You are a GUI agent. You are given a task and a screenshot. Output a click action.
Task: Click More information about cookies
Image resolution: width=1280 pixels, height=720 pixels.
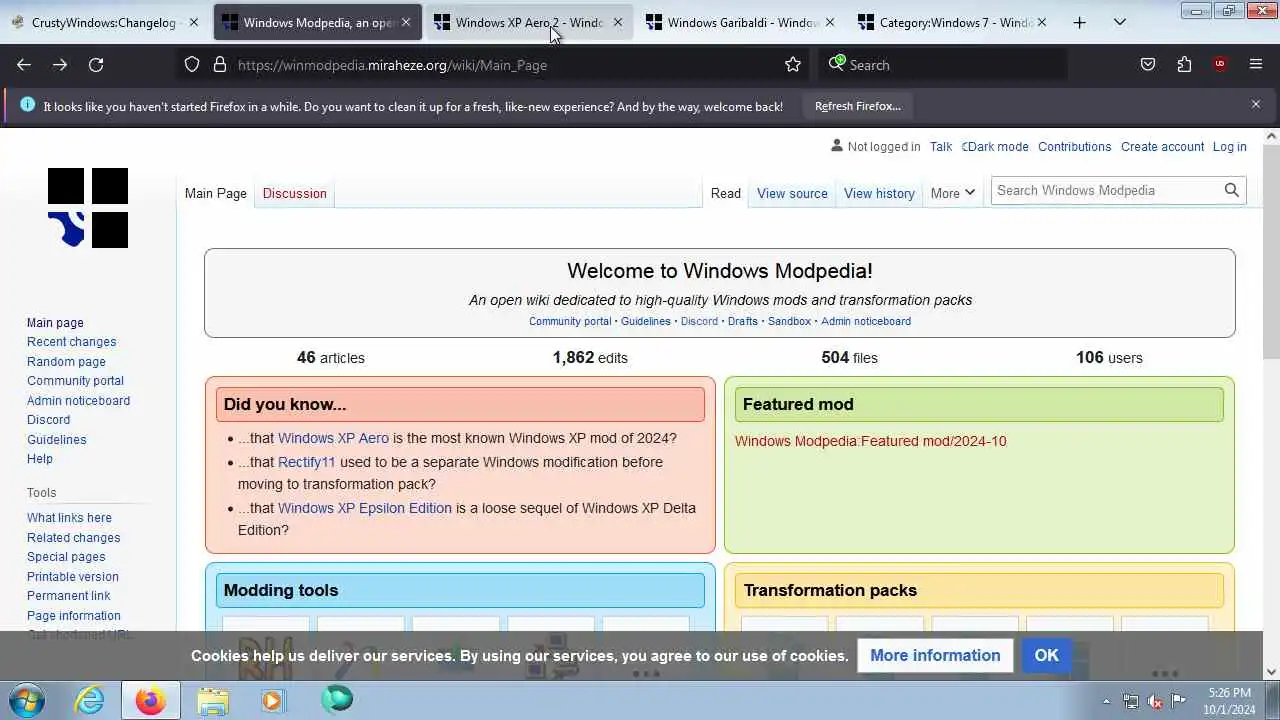pyautogui.click(x=935, y=655)
